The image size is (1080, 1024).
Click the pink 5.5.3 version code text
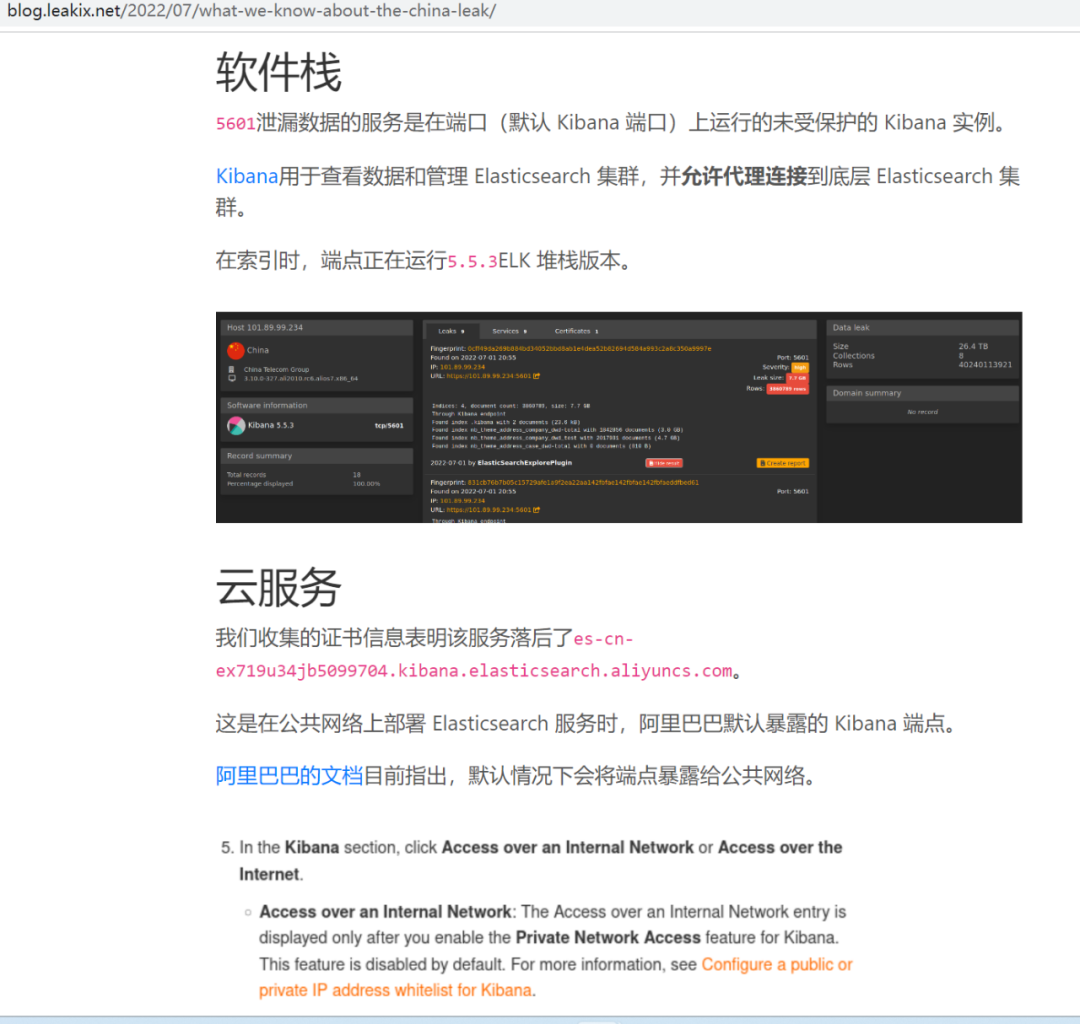coord(472,262)
